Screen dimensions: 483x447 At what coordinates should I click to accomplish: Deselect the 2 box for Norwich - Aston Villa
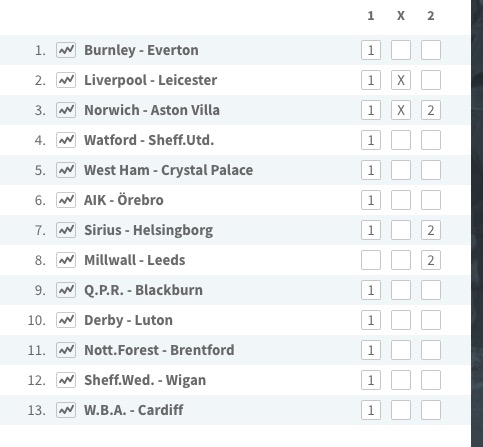point(431,110)
